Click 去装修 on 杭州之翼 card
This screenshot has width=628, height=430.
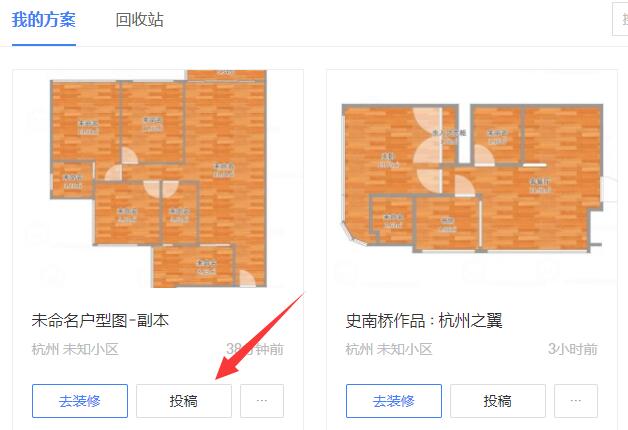394,401
